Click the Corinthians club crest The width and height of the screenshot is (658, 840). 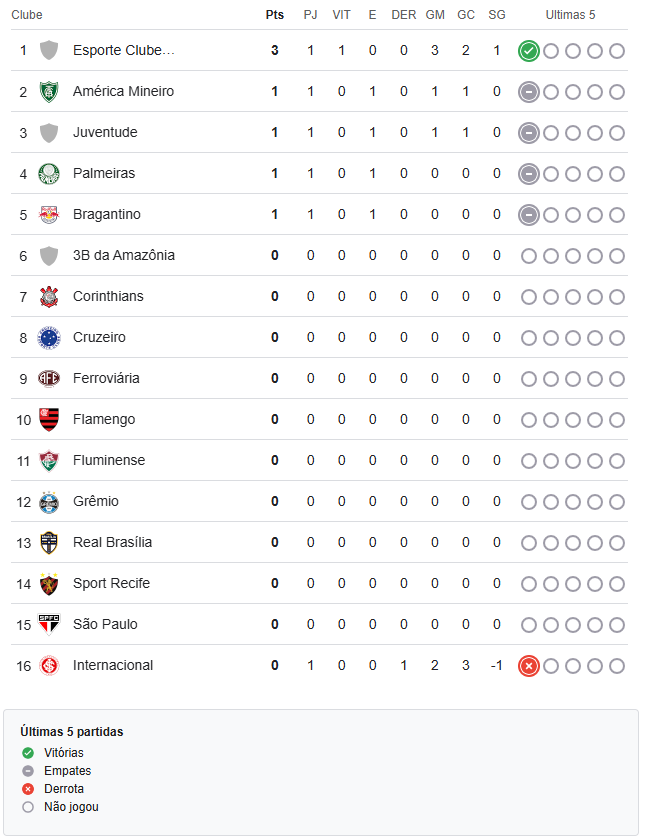[x=49, y=297]
